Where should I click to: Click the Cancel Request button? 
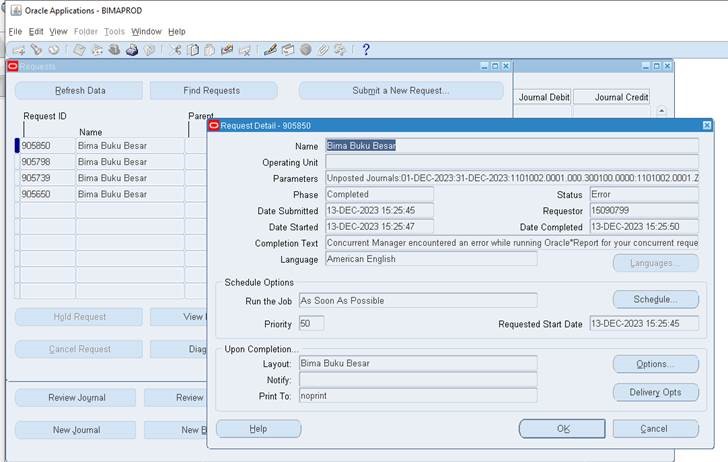pyautogui.click(x=79, y=349)
